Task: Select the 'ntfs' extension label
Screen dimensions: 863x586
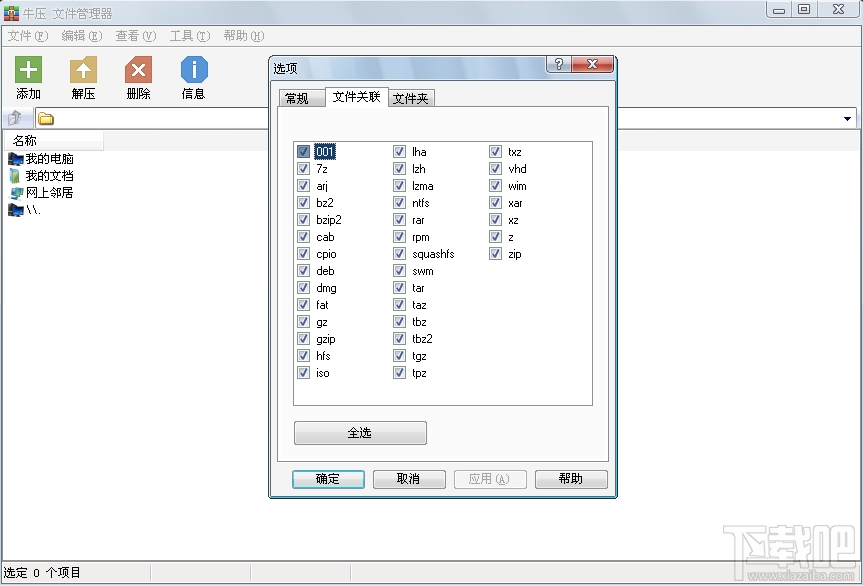Action: point(420,203)
